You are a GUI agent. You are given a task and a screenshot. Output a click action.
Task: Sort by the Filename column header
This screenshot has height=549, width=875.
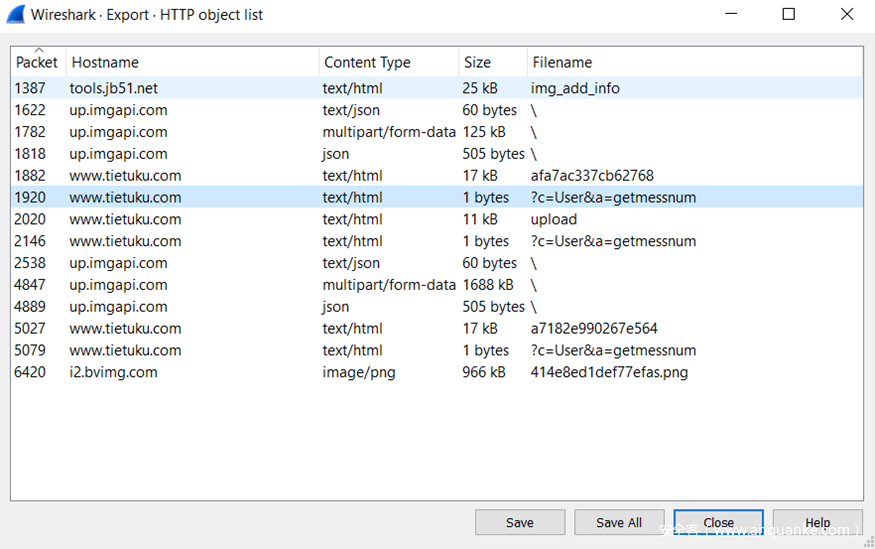click(695, 62)
